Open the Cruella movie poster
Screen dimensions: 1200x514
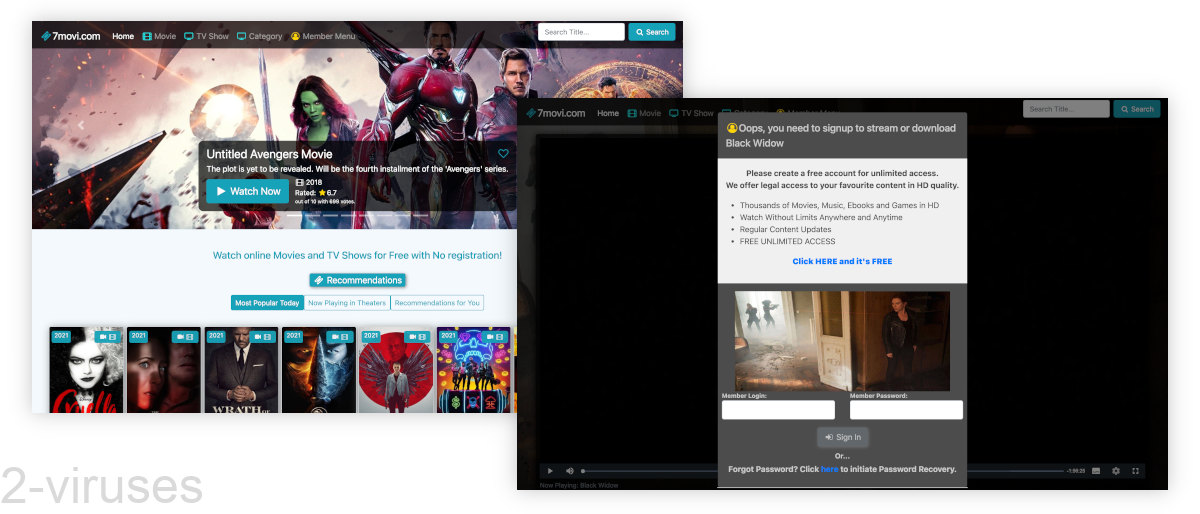point(86,370)
